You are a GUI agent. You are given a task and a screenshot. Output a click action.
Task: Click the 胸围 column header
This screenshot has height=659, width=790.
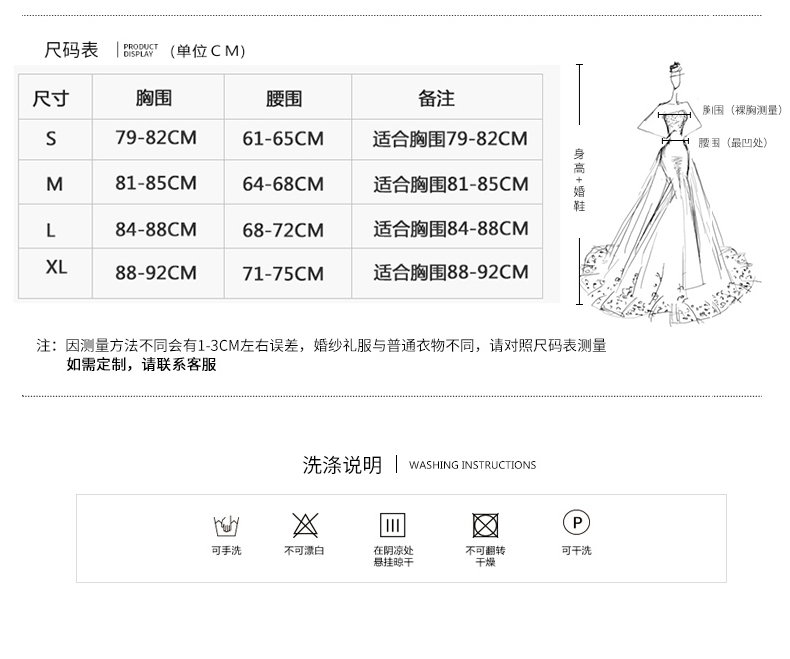(154, 98)
